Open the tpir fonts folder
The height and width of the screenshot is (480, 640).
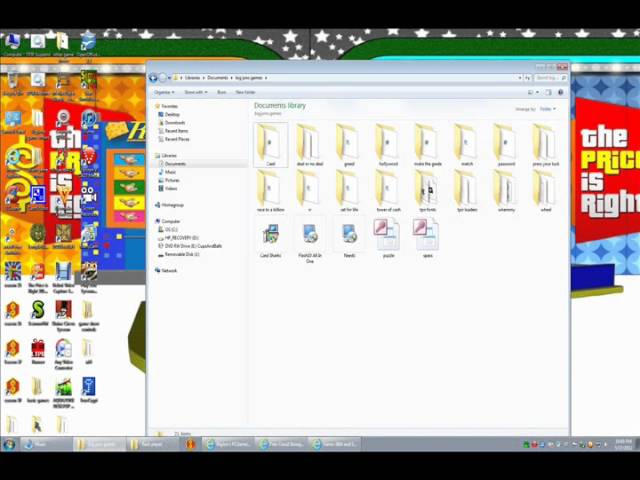(427, 191)
